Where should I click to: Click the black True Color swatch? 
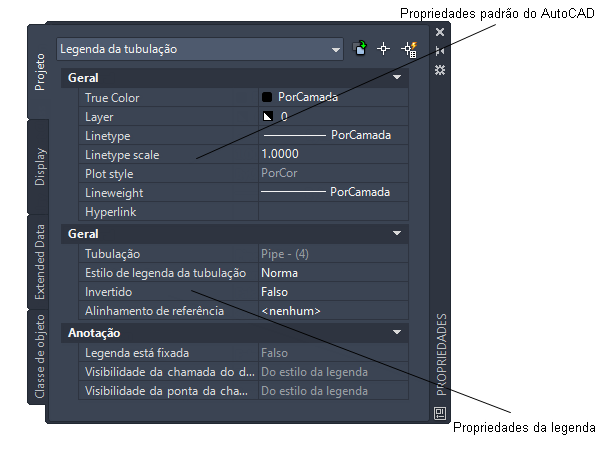[267, 97]
